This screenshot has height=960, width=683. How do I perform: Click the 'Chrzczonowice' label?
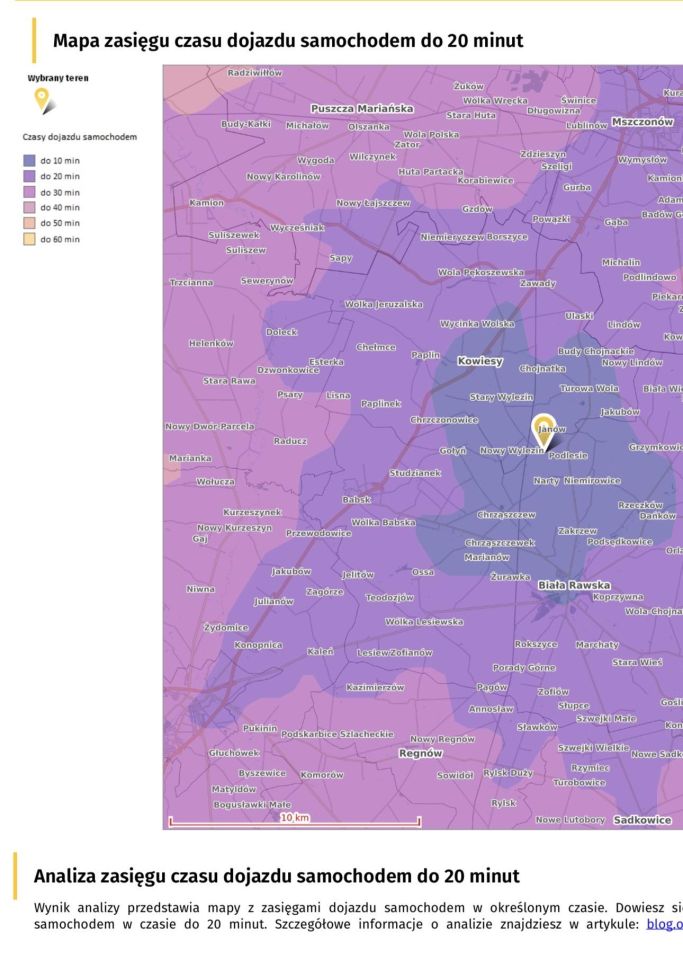point(444,420)
